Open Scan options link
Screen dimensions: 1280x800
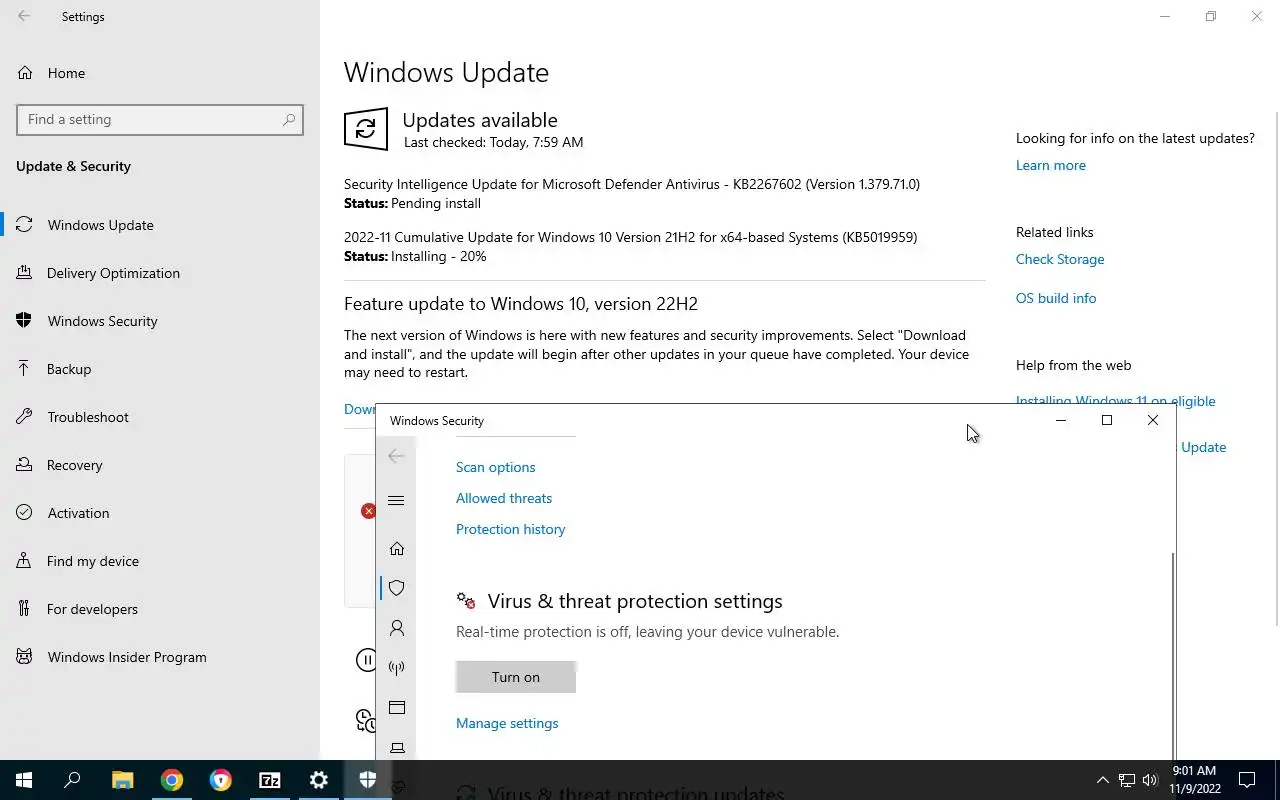[496, 467]
